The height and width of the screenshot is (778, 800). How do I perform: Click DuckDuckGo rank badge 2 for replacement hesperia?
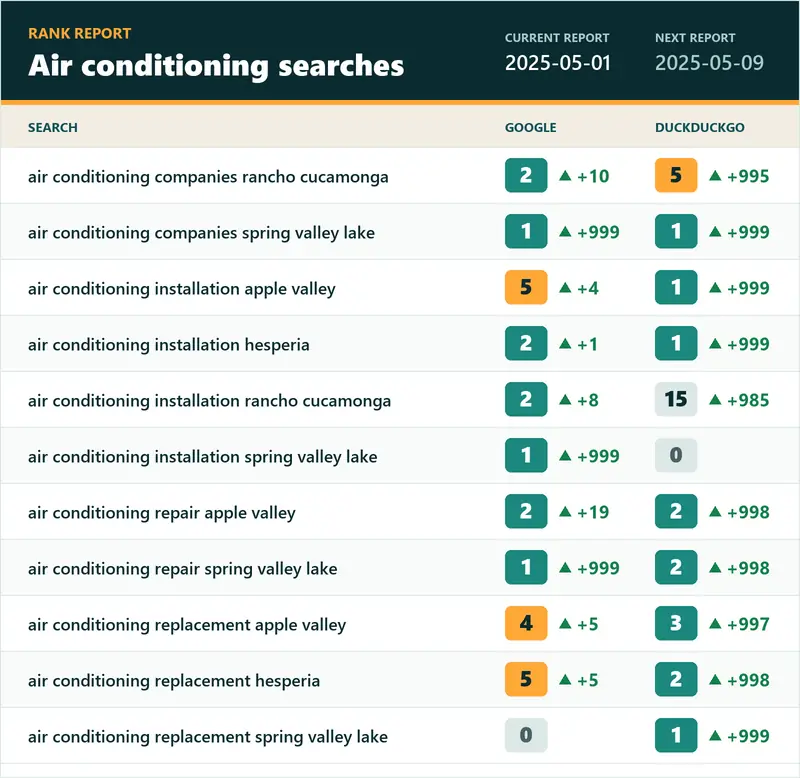pyautogui.click(x=676, y=680)
